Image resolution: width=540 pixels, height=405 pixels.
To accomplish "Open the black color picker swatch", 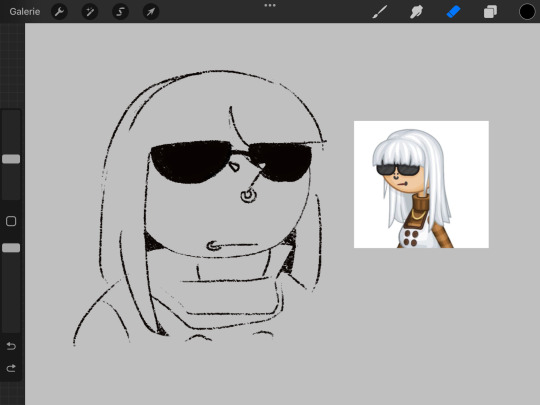I will click(527, 12).
